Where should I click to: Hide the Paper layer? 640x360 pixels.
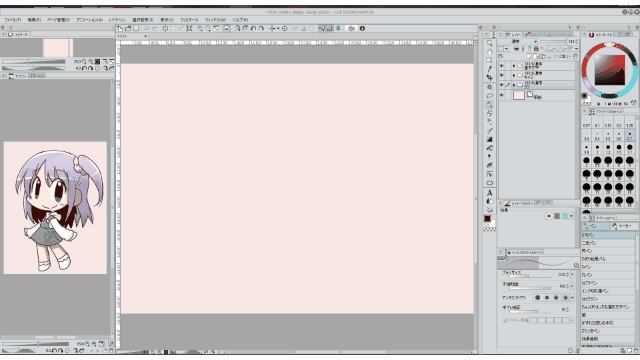pyautogui.click(x=502, y=96)
